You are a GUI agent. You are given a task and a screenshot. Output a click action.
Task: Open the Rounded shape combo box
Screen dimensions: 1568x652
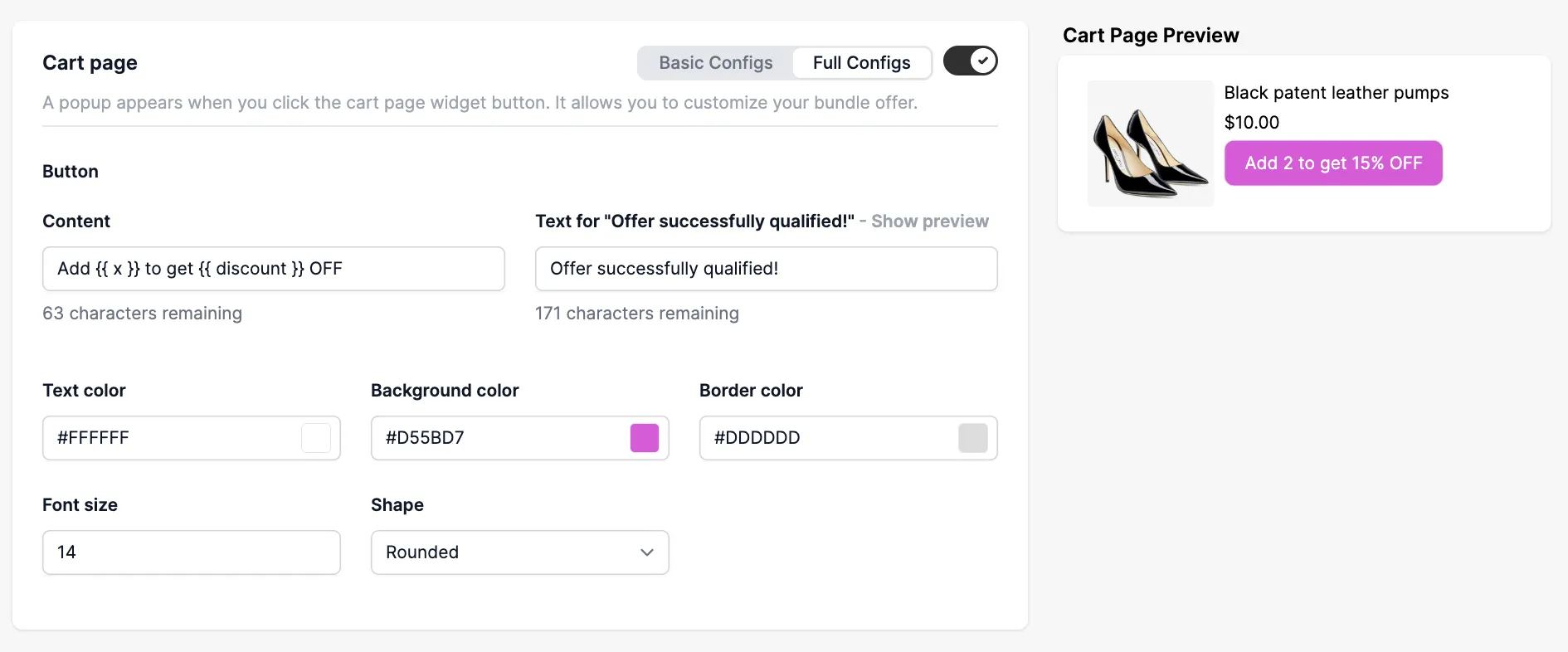tap(520, 552)
